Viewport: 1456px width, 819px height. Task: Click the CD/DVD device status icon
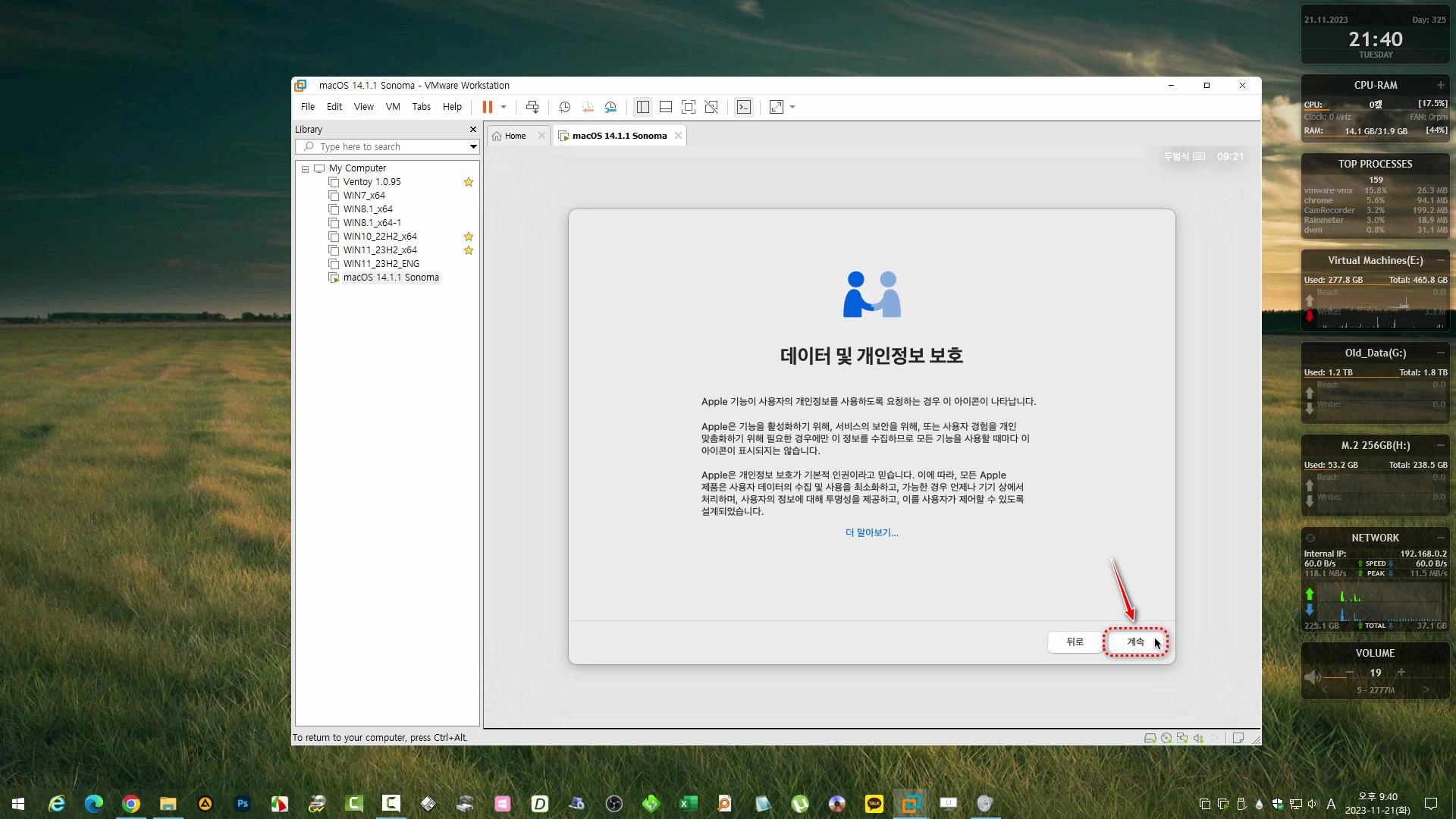tap(1166, 738)
